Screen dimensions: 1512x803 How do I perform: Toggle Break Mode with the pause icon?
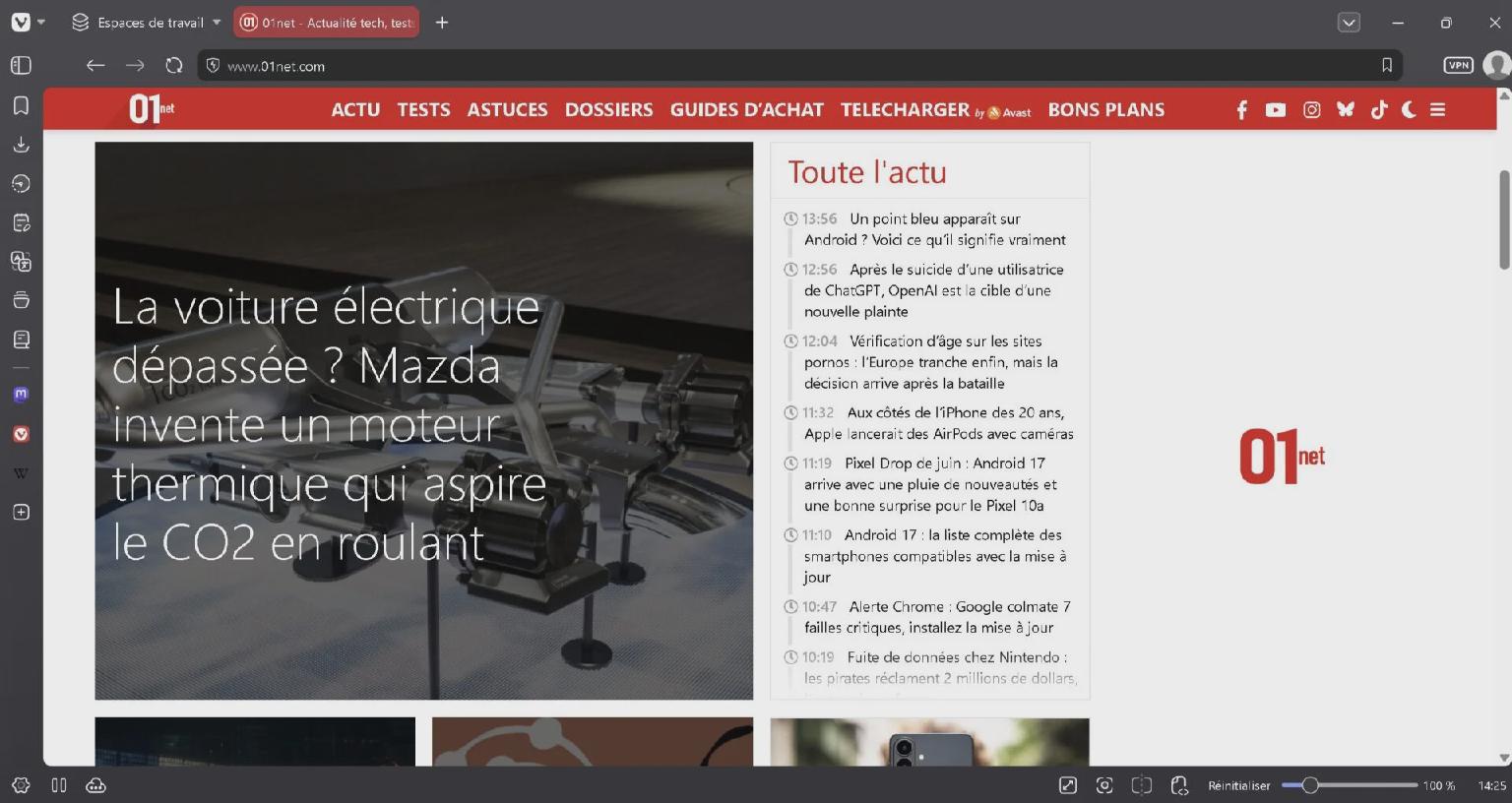(x=59, y=785)
